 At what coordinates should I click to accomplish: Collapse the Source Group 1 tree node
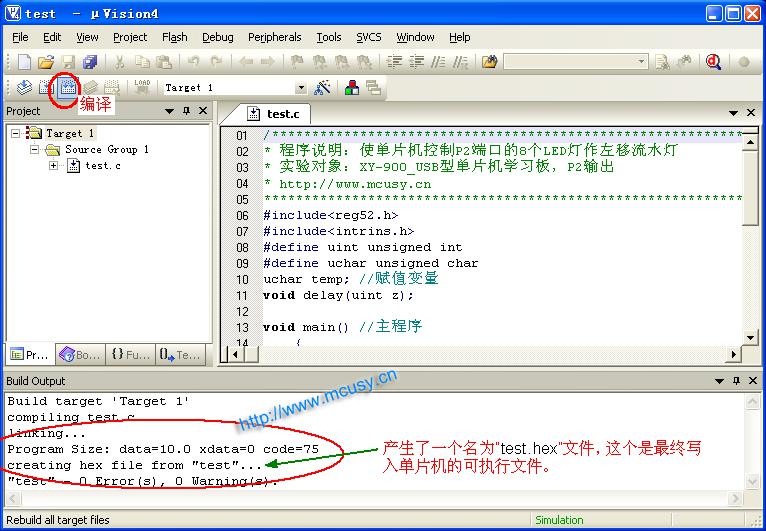[34, 149]
